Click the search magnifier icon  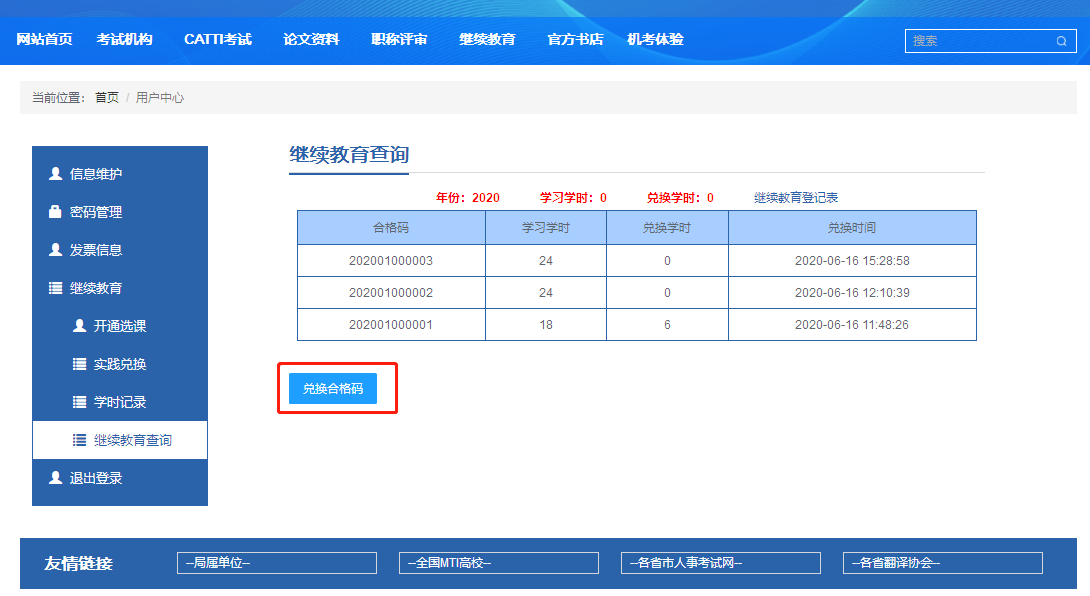(1061, 41)
